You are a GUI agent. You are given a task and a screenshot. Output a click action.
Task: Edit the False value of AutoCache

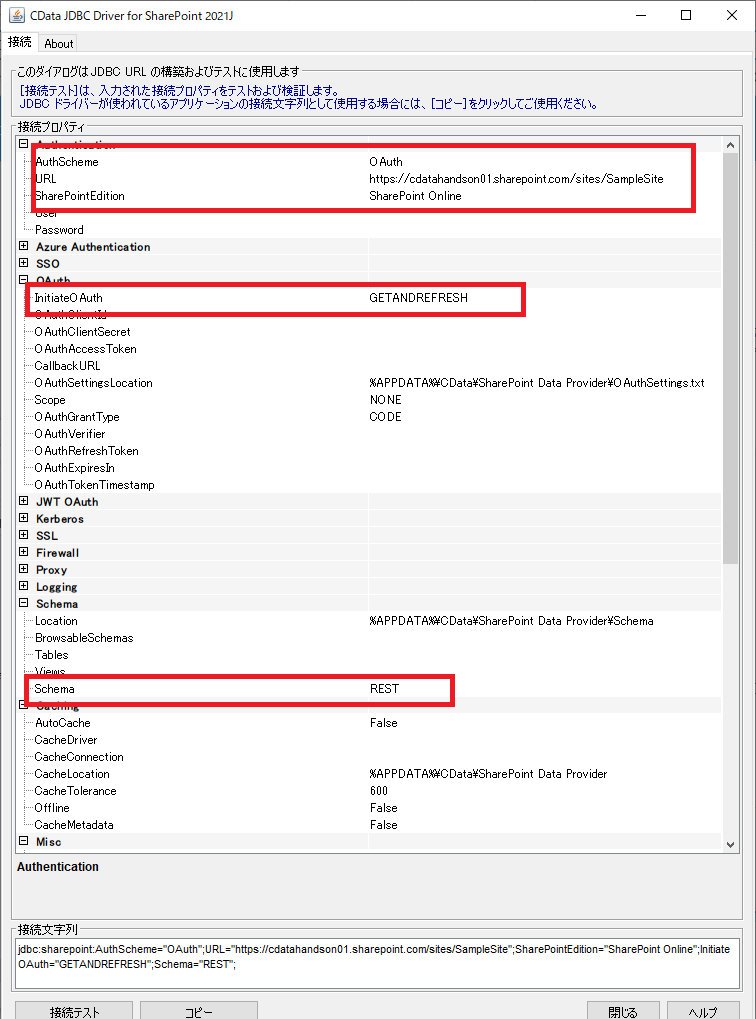(x=384, y=723)
